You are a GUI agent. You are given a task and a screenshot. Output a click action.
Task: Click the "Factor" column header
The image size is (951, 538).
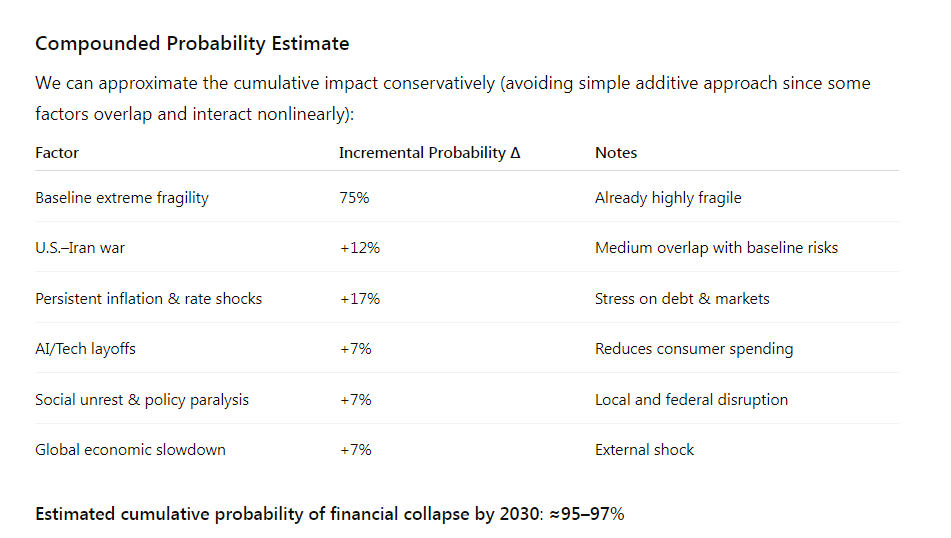click(57, 153)
